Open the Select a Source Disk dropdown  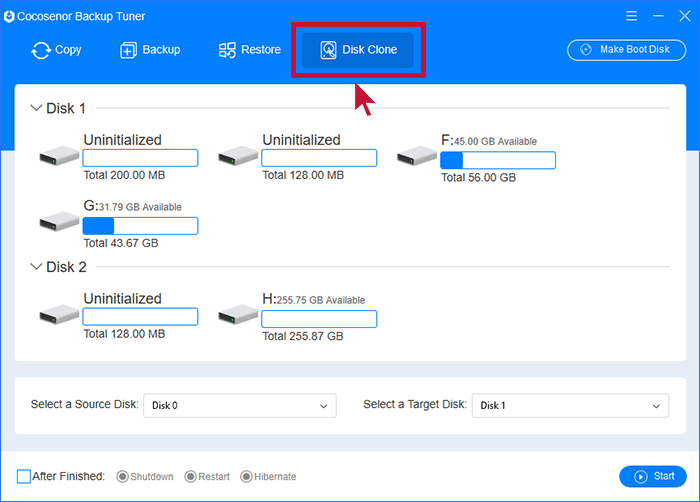[240, 406]
